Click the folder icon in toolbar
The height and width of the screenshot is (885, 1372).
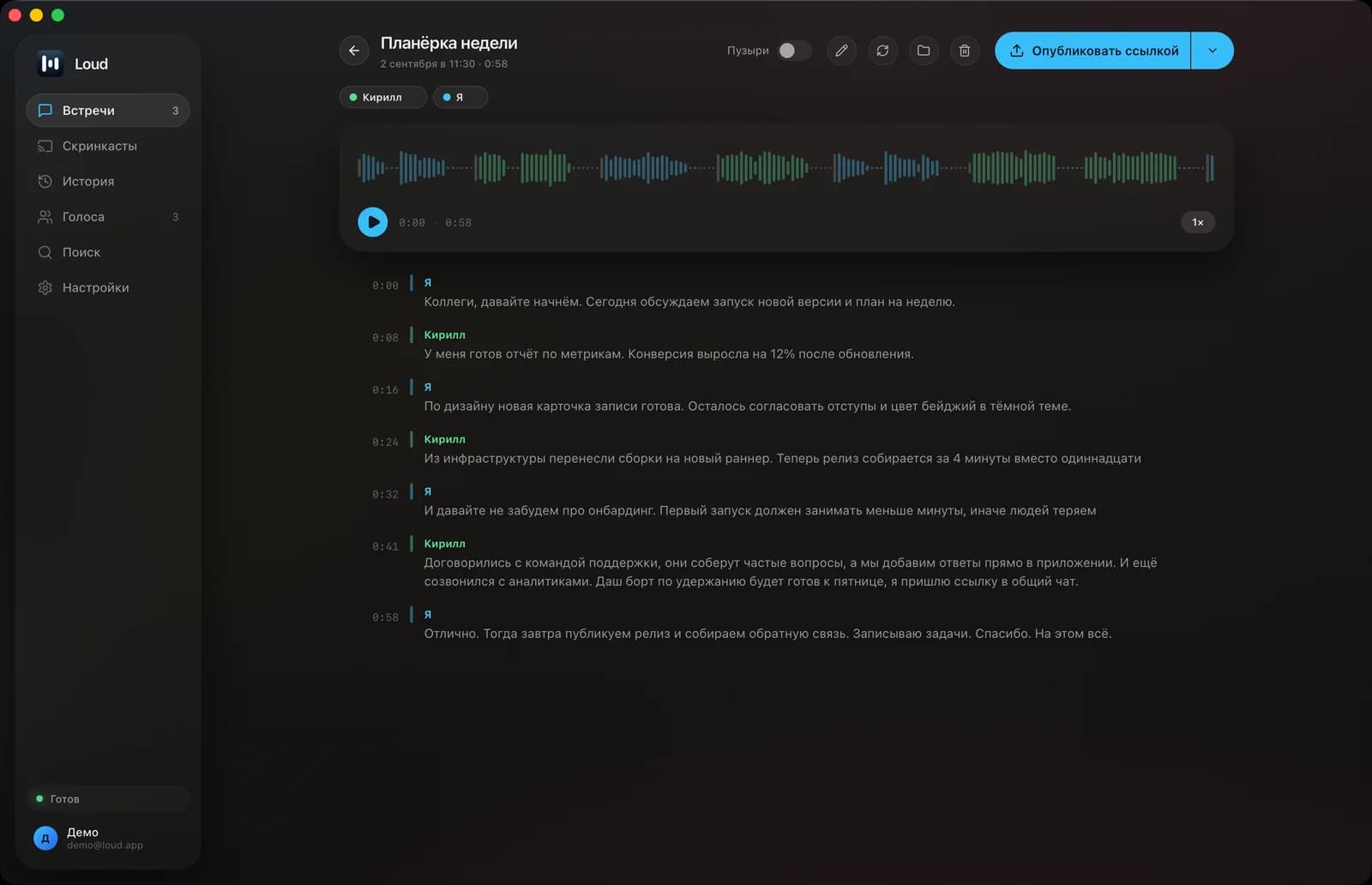point(924,51)
